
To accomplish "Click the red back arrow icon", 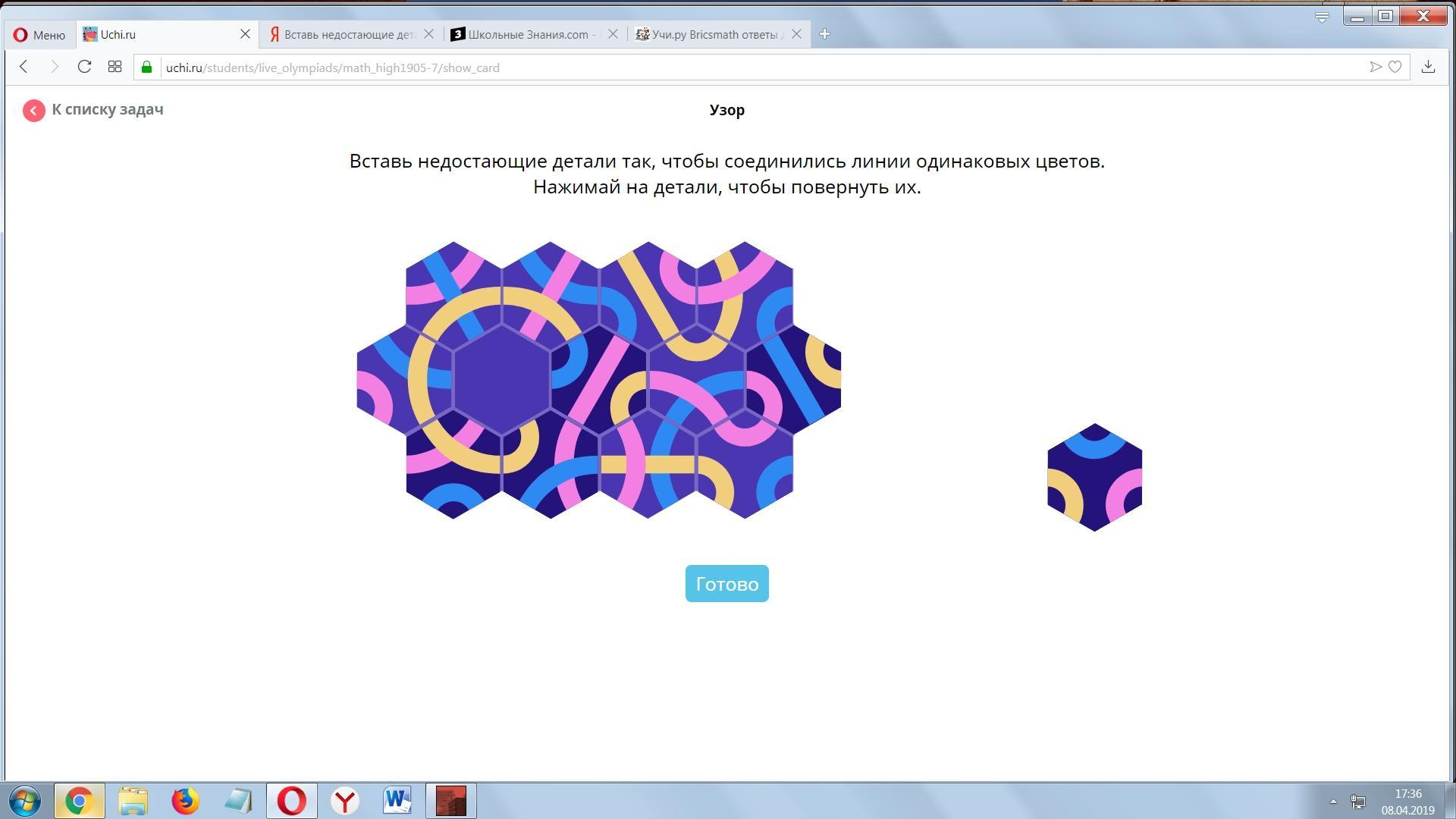I will (x=33, y=111).
